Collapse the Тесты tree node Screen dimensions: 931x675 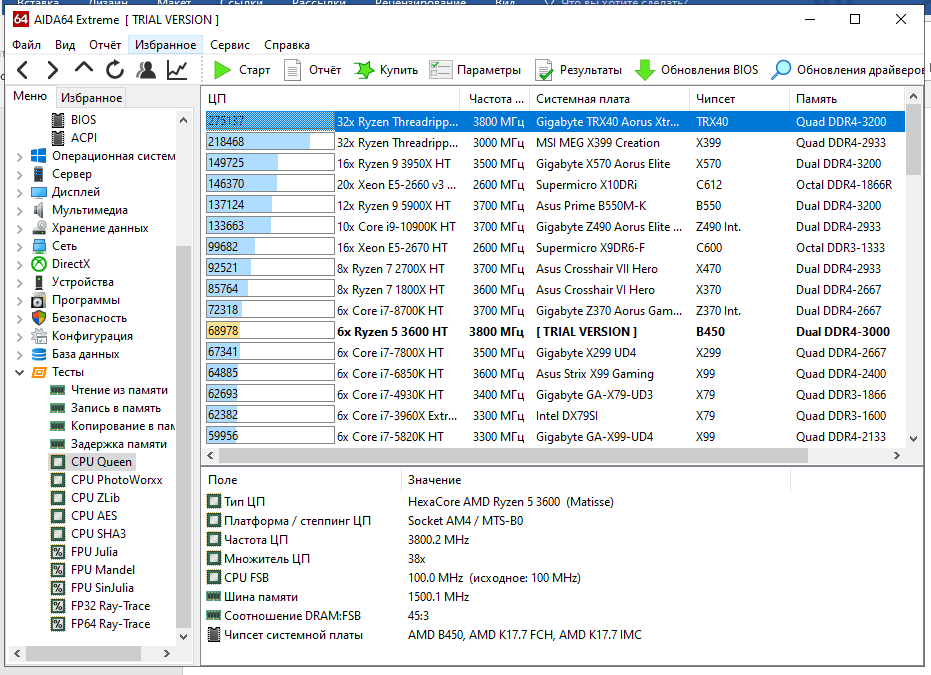coord(20,372)
